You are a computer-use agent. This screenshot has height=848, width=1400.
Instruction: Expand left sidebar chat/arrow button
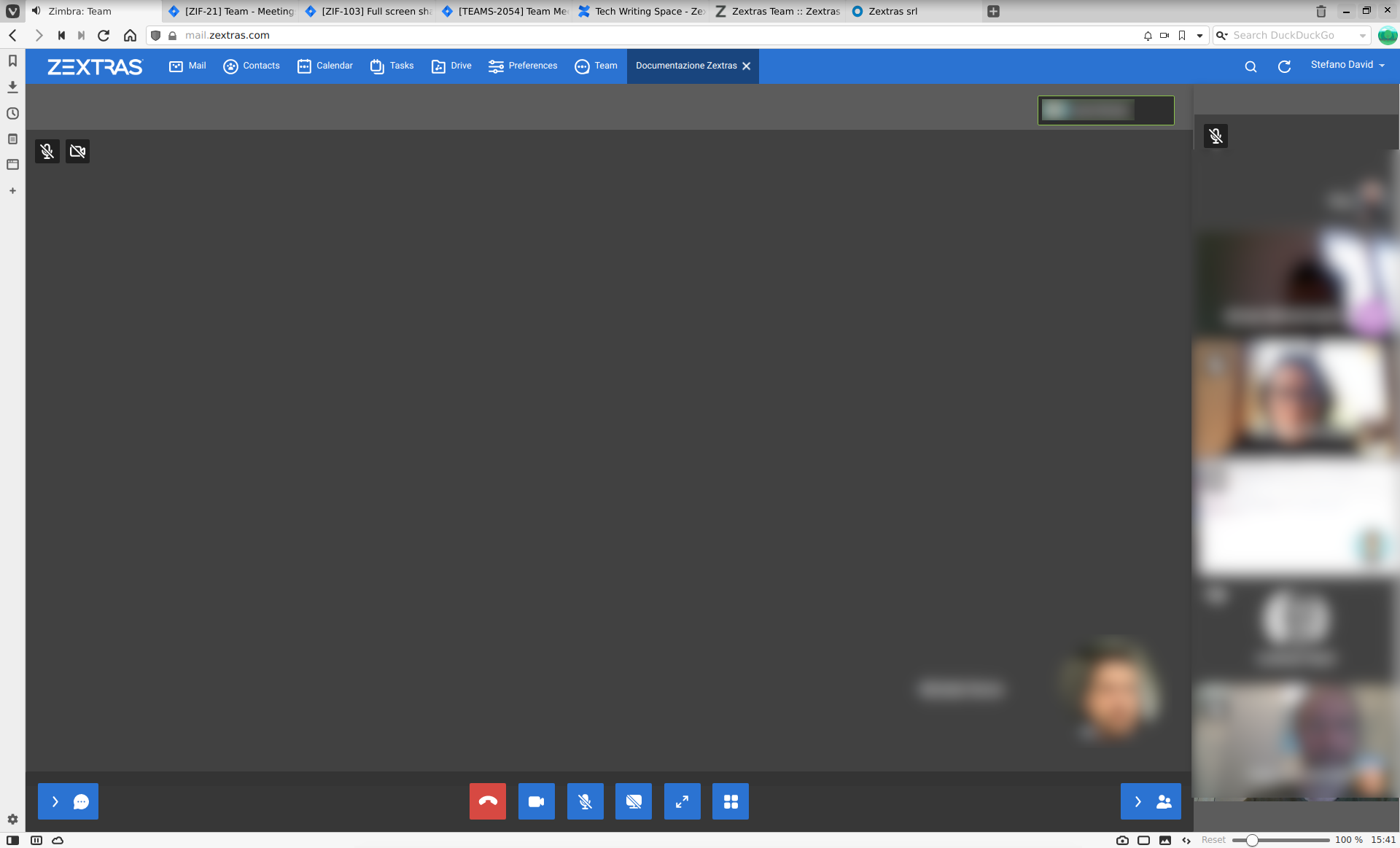[67, 801]
